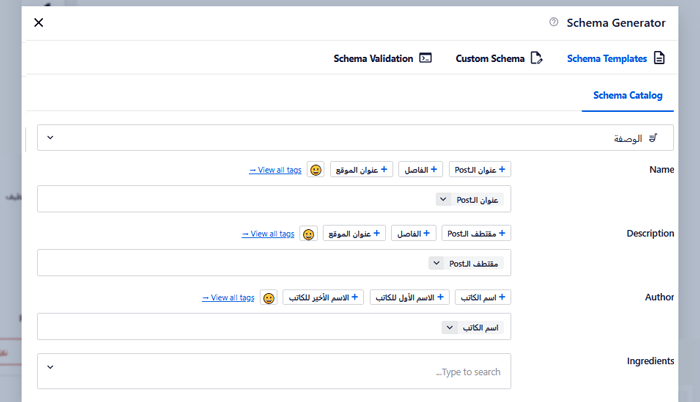Image resolution: width=700 pixels, height=402 pixels.
Task: Add عنوان الموقع tag in Description row
Action: point(354,233)
